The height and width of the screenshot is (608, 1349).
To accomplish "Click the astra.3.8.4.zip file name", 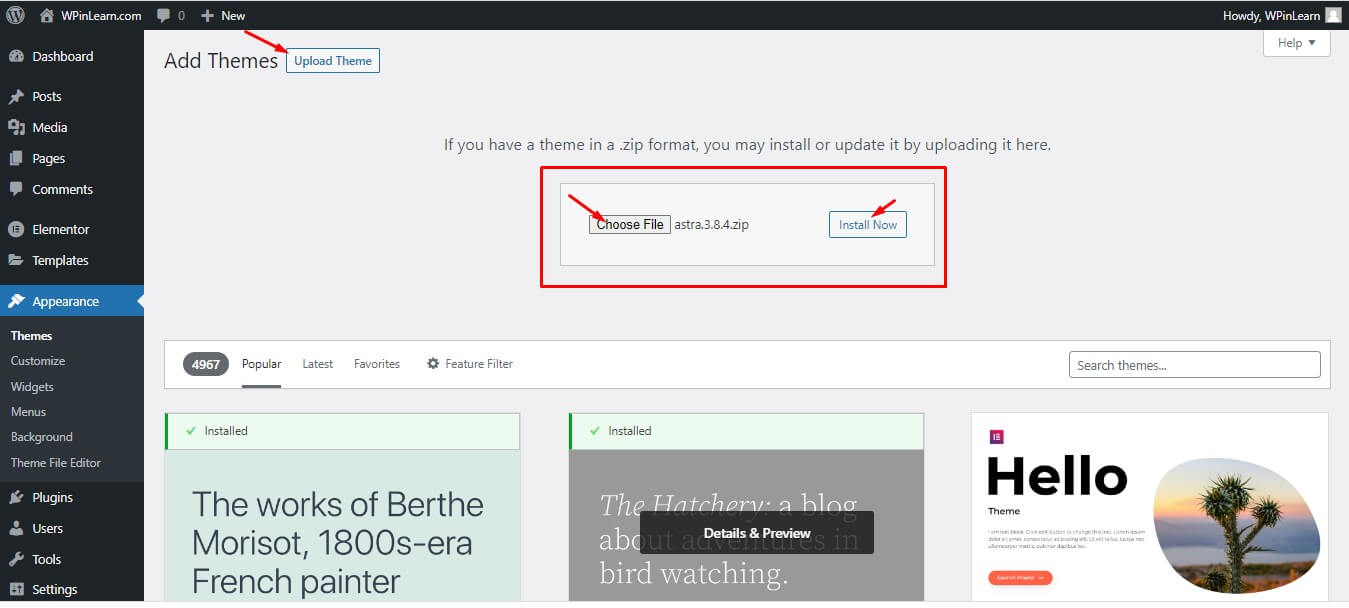I will click(x=712, y=224).
